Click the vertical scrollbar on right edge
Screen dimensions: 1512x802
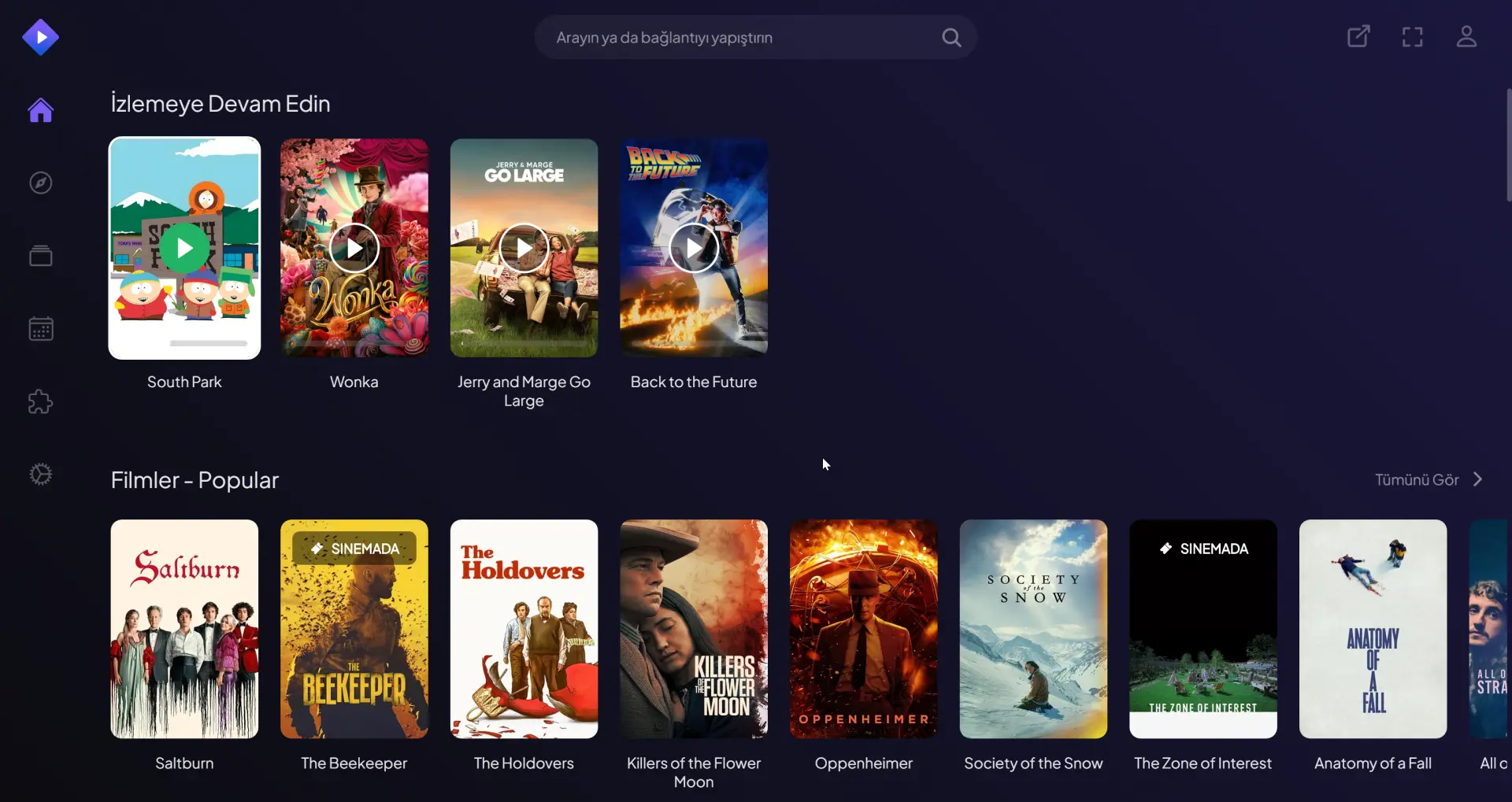[1509, 146]
